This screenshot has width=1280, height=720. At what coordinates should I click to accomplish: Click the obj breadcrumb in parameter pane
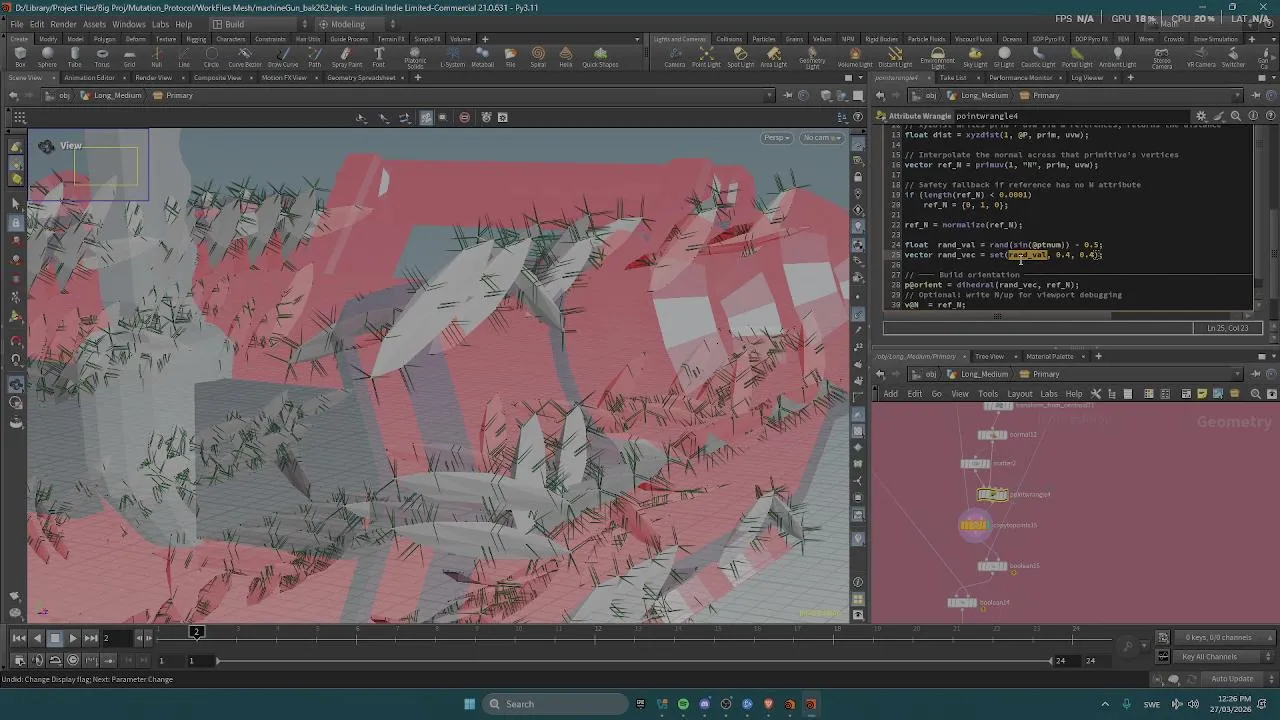[924, 96]
